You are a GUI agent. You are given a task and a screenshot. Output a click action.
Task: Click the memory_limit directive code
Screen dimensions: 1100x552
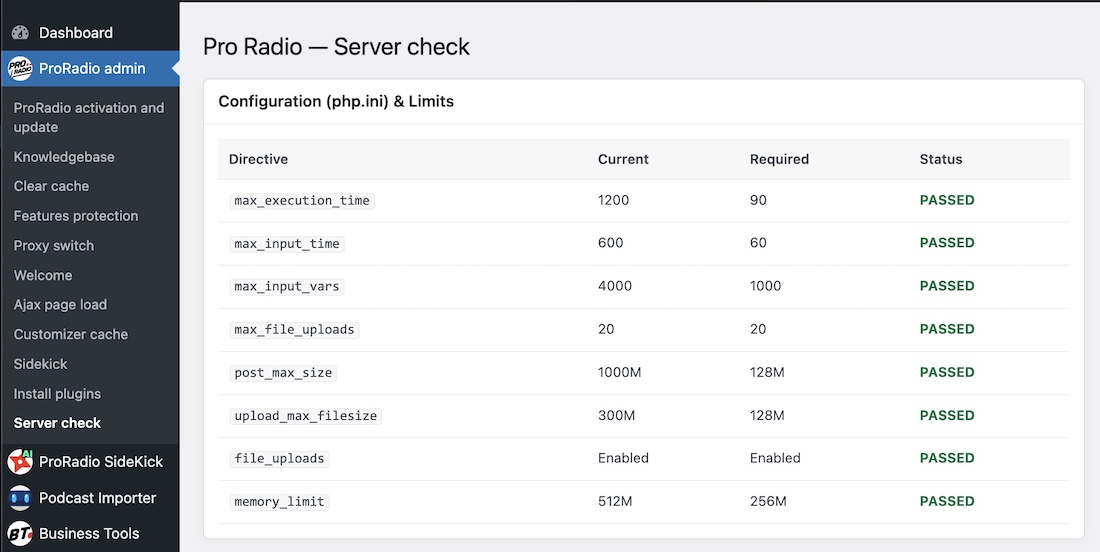point(279,501)
